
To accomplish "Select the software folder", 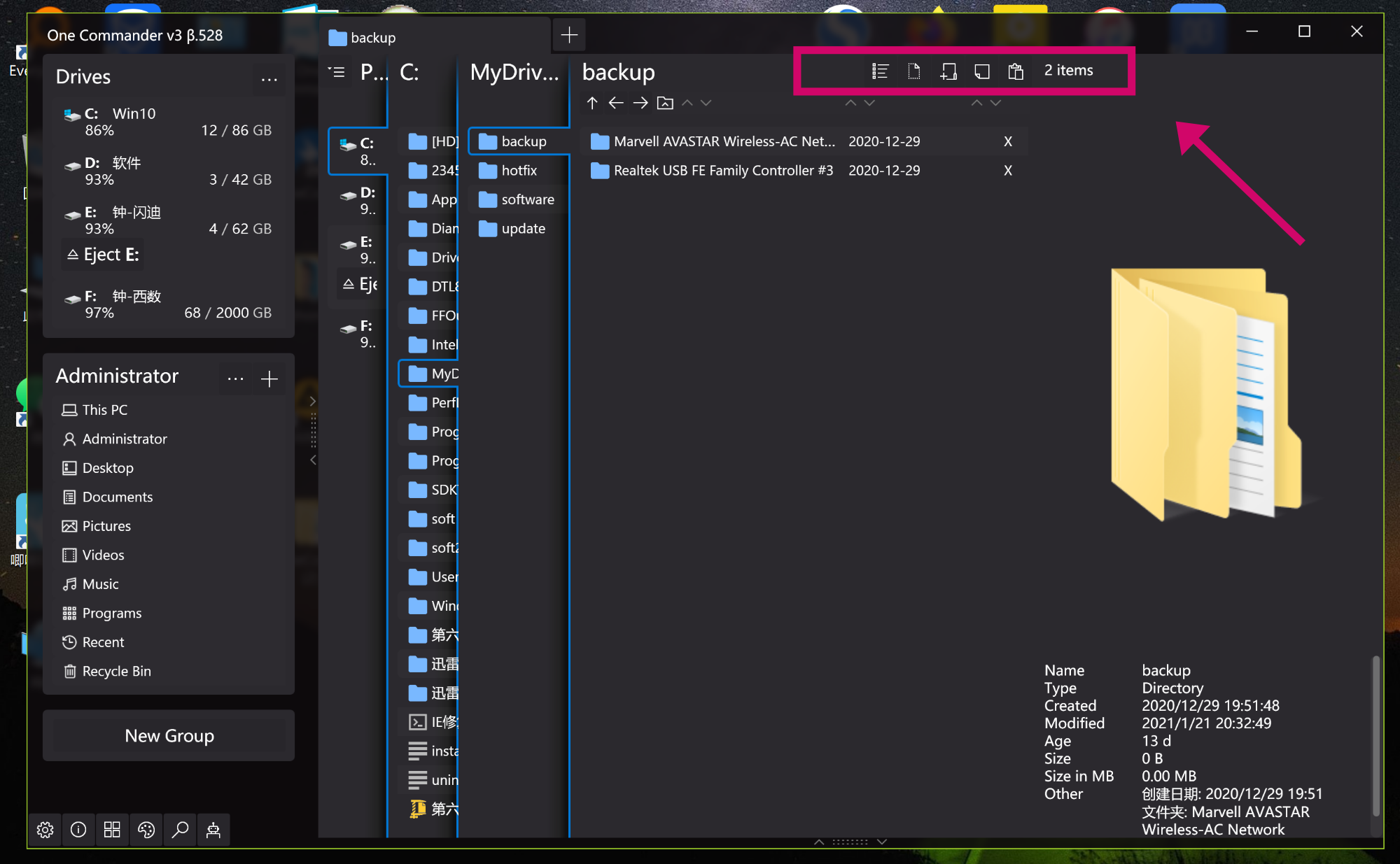I will (519, 199).
